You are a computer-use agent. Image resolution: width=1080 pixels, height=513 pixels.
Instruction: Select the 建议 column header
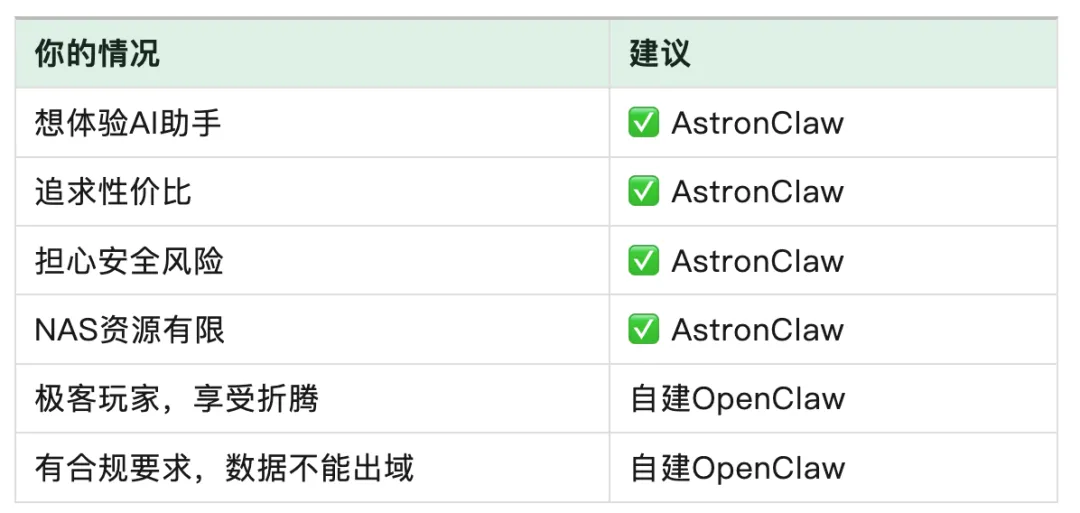[833, 54]
